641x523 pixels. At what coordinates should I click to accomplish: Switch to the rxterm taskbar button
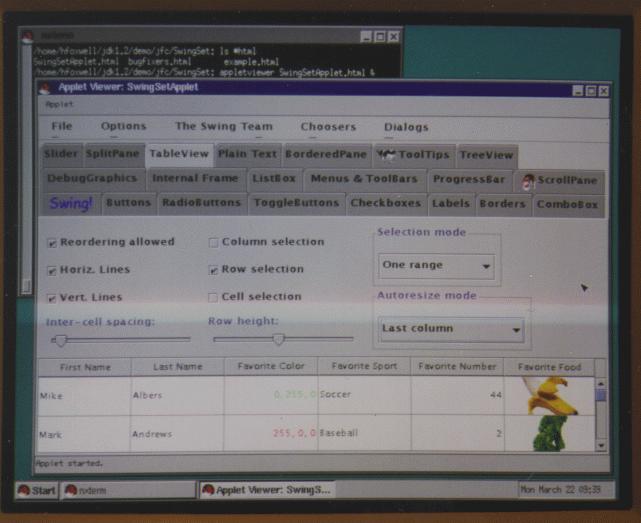point(128,490)
